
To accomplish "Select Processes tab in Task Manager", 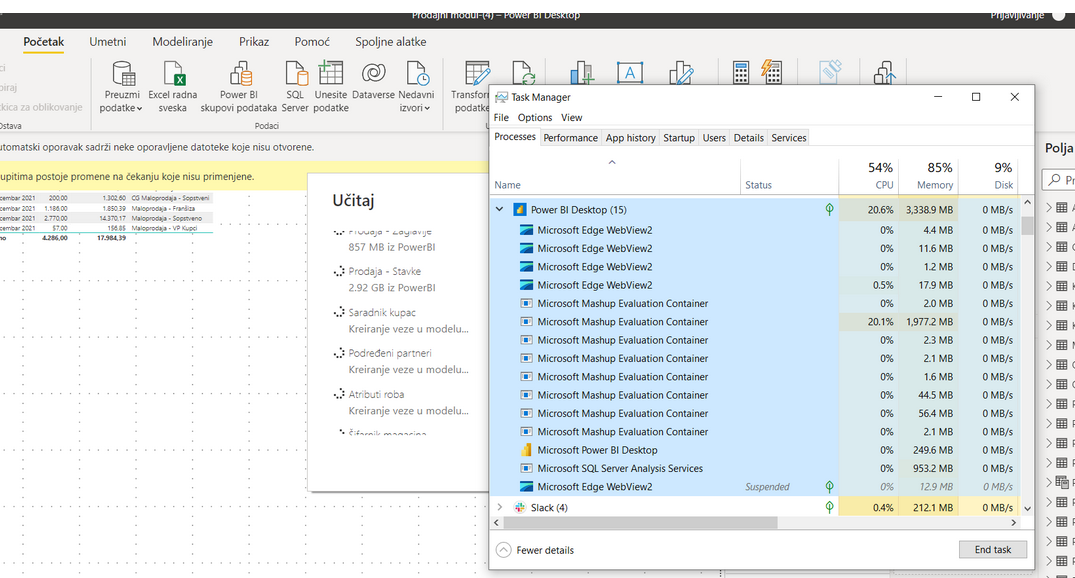I will click(x=515, y=136).
